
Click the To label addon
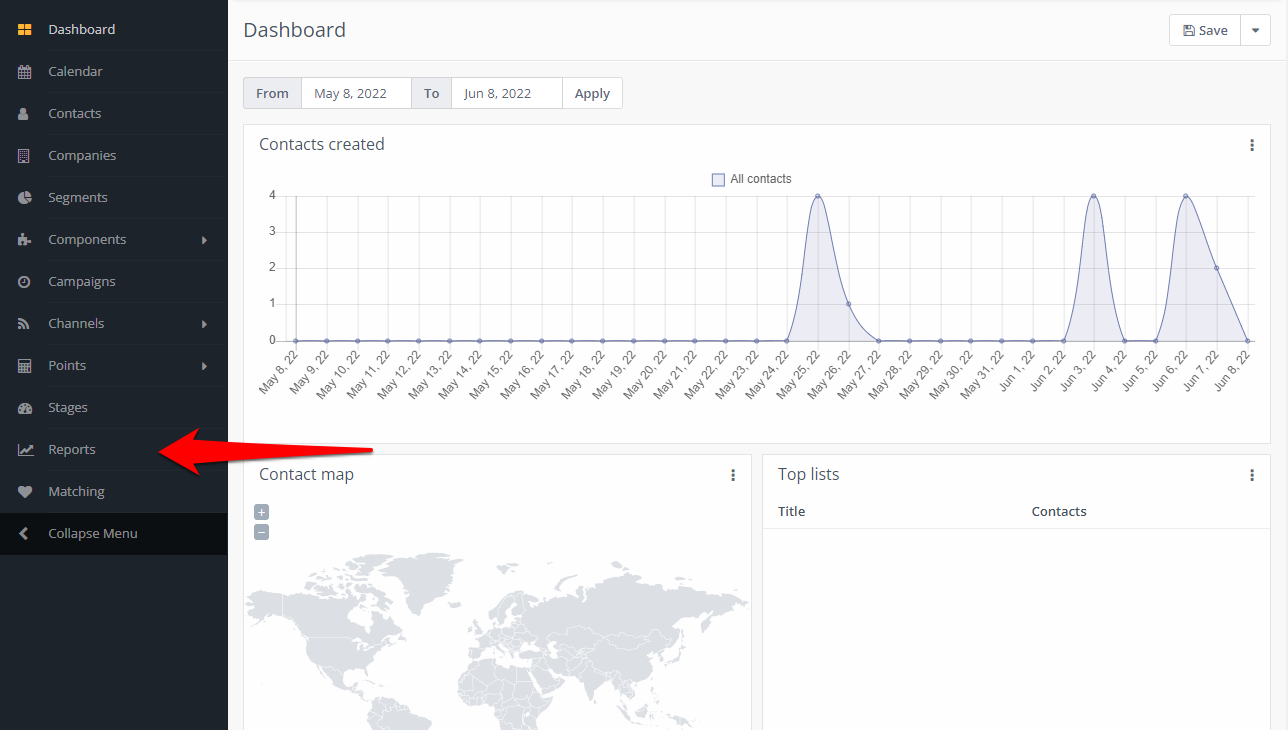(x=432, y=93)
